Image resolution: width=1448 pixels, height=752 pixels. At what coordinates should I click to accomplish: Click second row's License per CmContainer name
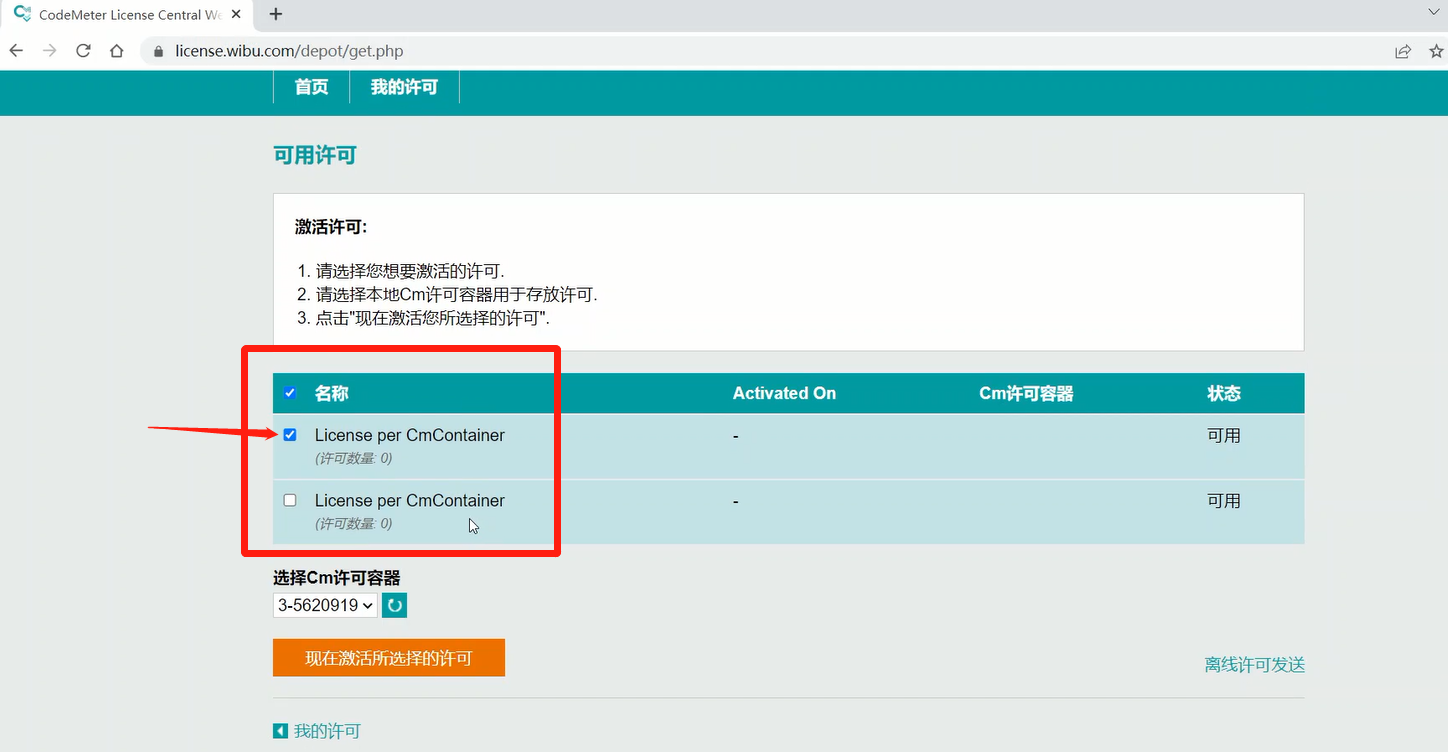click(x=410, y=500)
